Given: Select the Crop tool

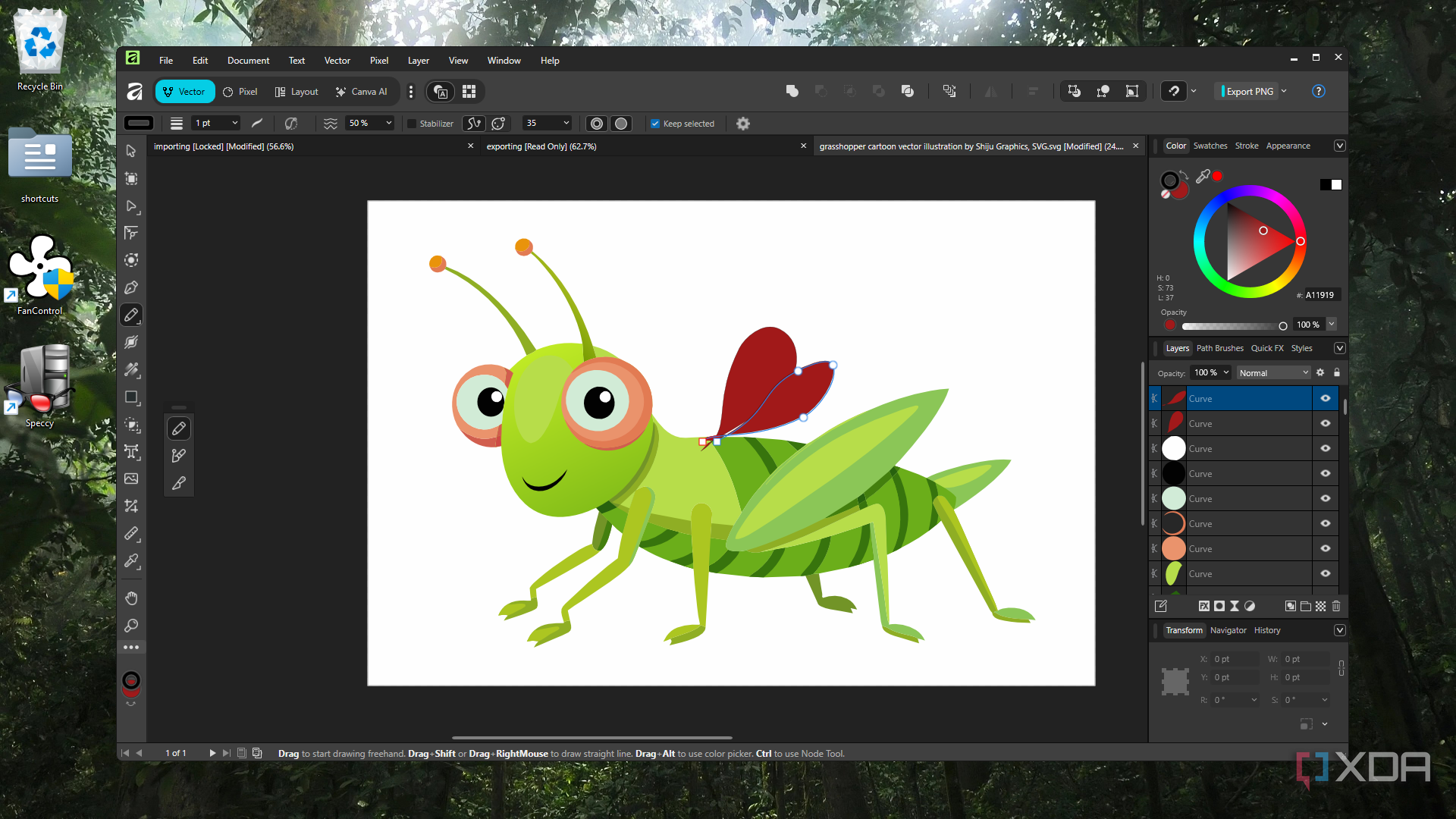Looking at the screenshot, I should (x=131, y=506).
